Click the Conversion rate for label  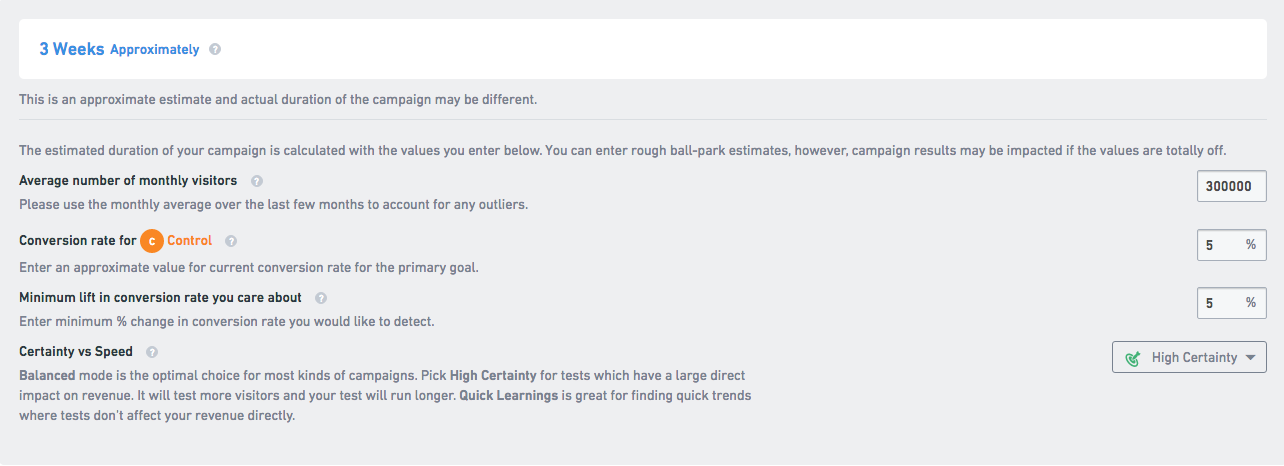[x=77, y=241]
